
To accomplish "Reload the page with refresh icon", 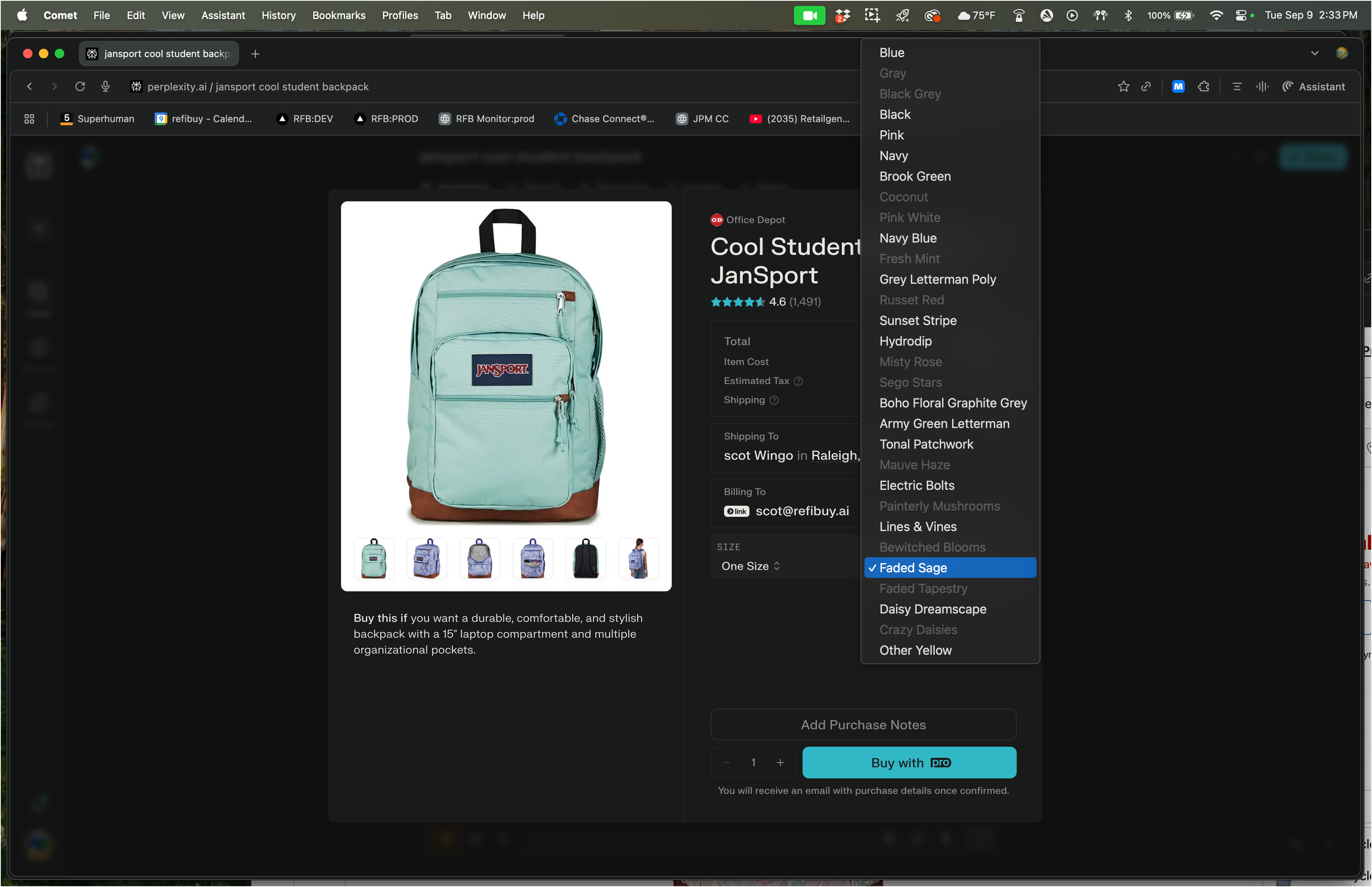I will [80, 86].
